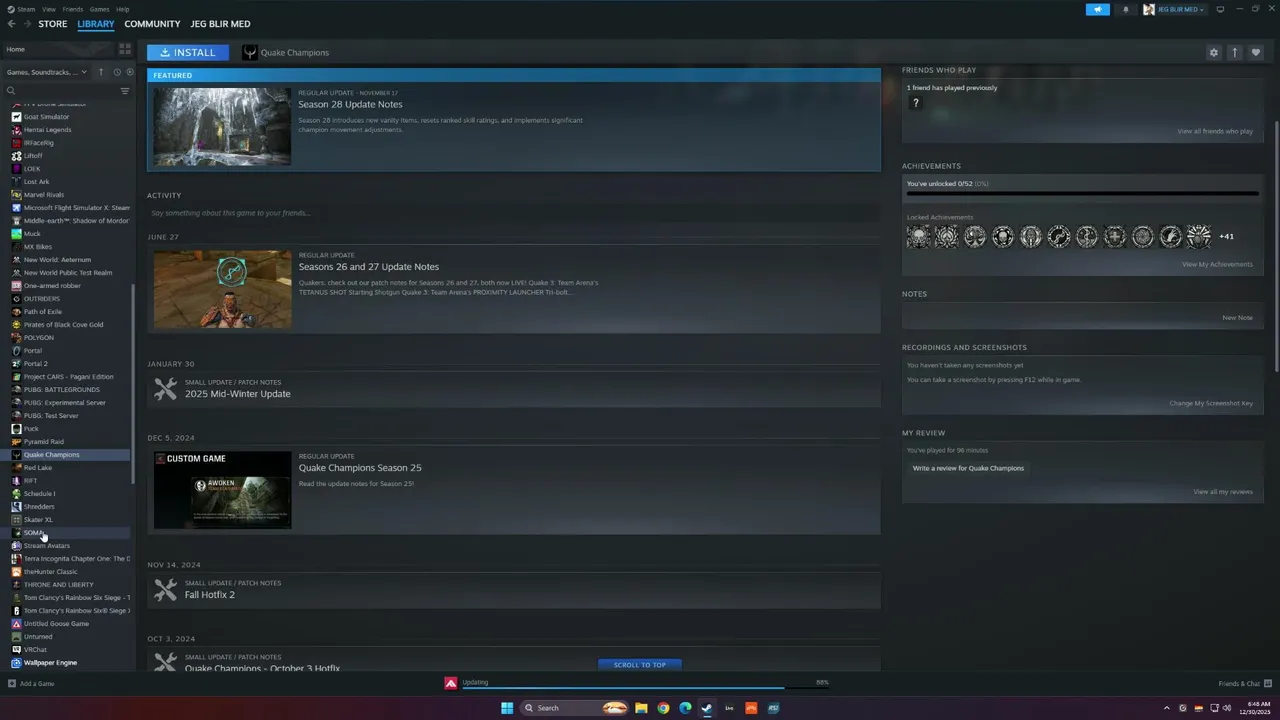Click Write a review for Quake Champions
Viewport: 1280px width, 720px height.
click(968, 468)
